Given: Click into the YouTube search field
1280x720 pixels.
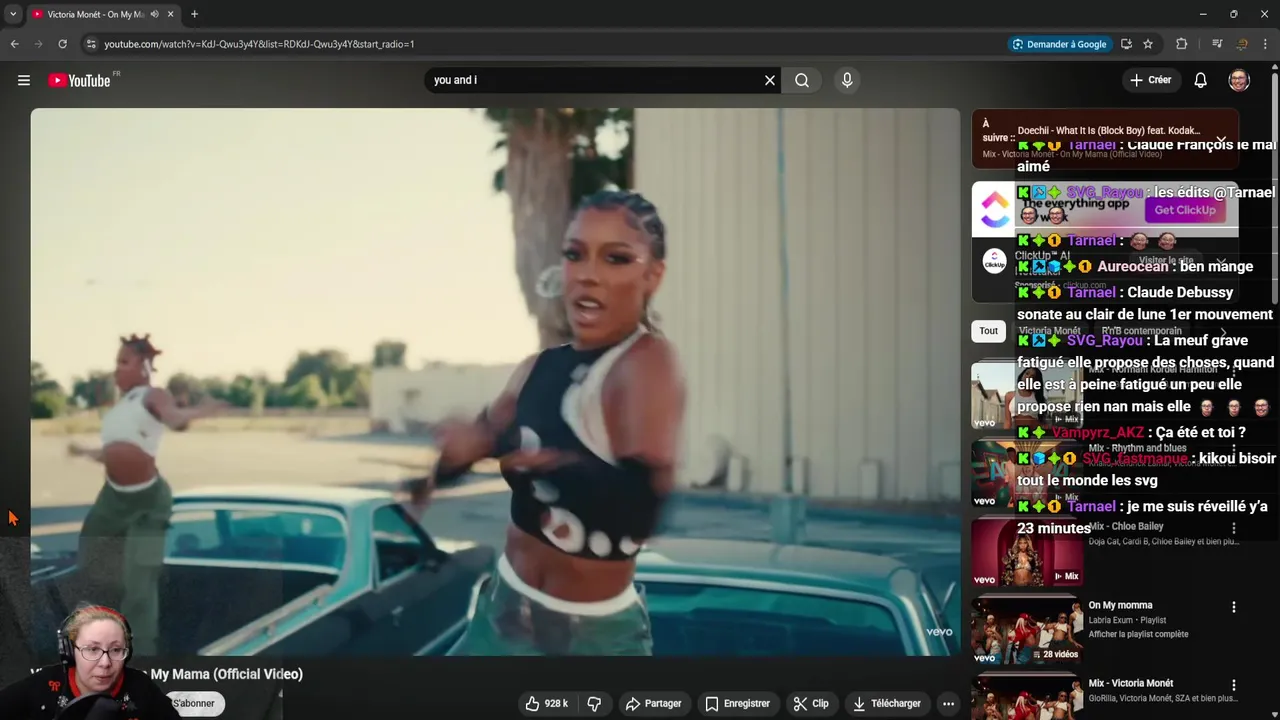Looking at the screenshot, I should (595, 80).
